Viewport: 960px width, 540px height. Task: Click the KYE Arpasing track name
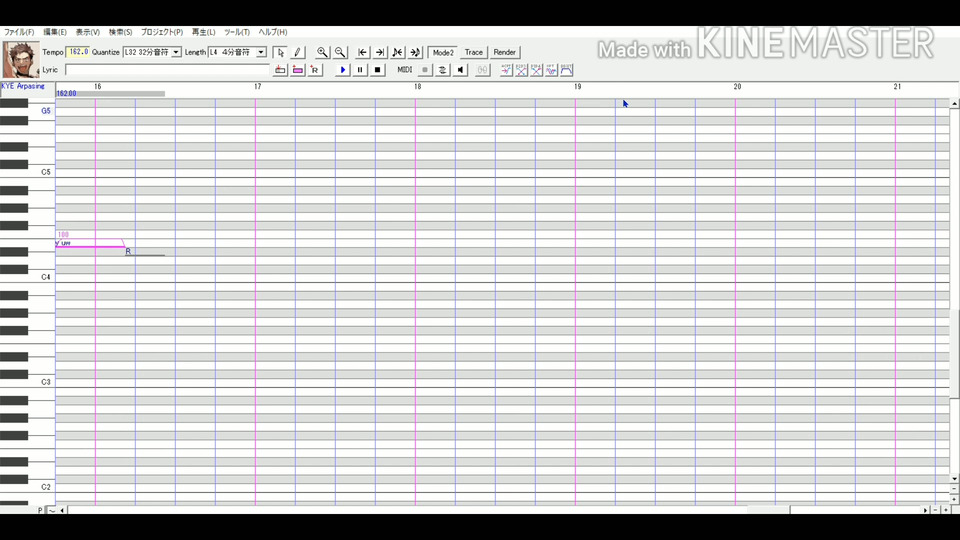point(23,86)
